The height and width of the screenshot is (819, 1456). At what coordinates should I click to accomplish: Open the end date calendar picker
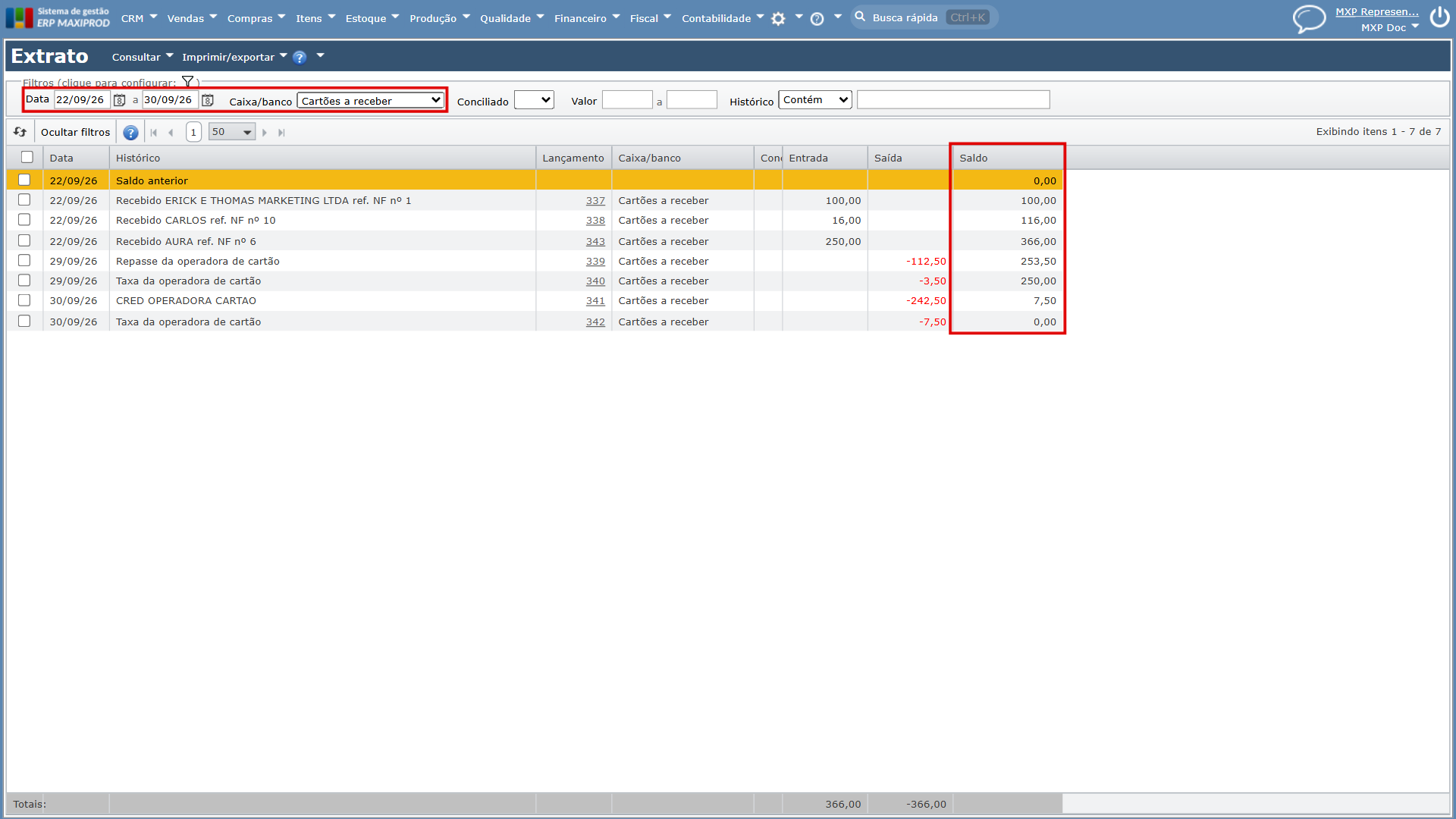coord(208,100)
